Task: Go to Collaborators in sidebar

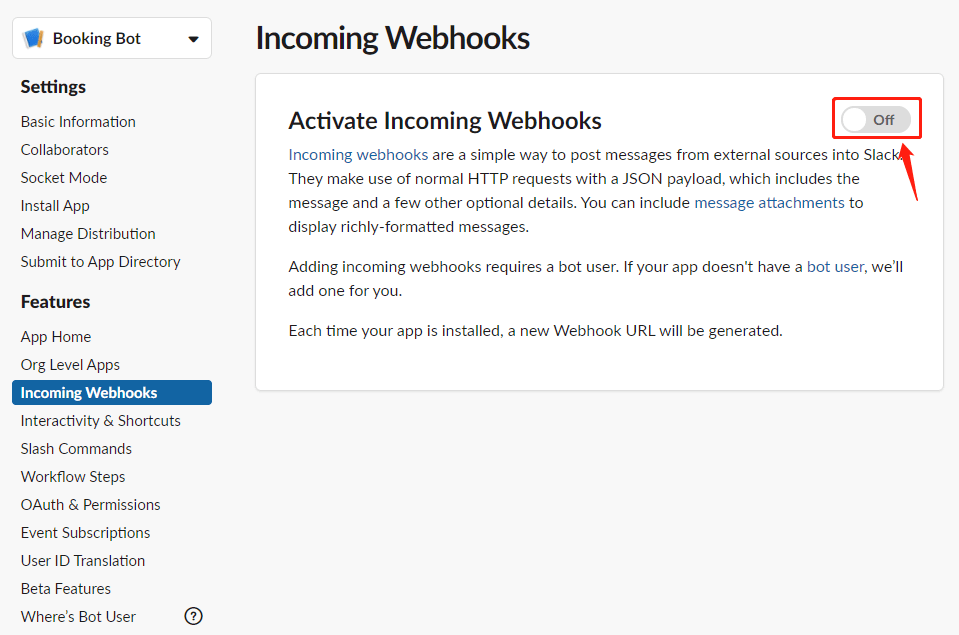Action: (65, 149)
